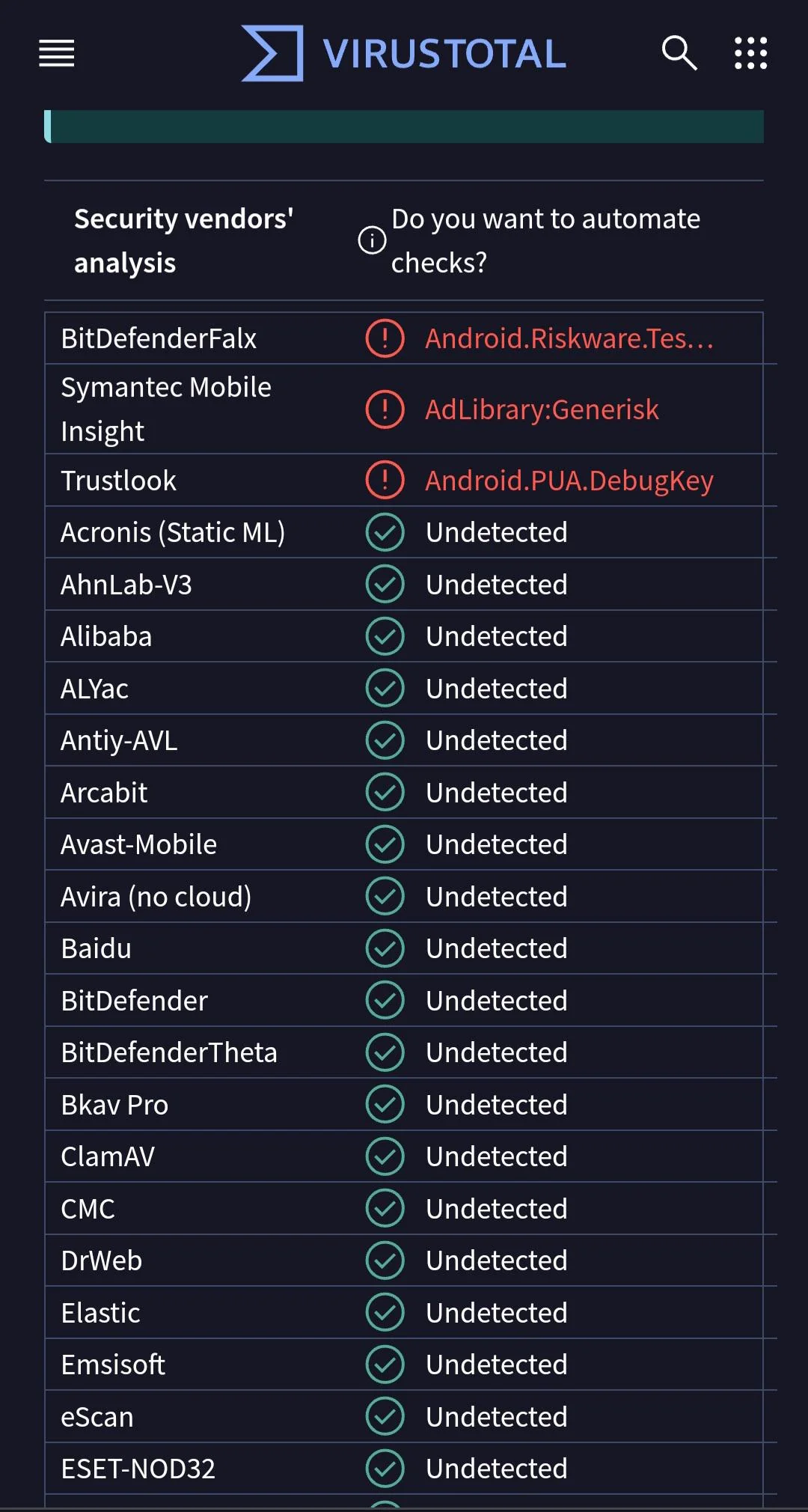This screenshot has width=808, height=1512.
Task: Click the green checkmark beside ClamAV
Action: pos(384,1156)
